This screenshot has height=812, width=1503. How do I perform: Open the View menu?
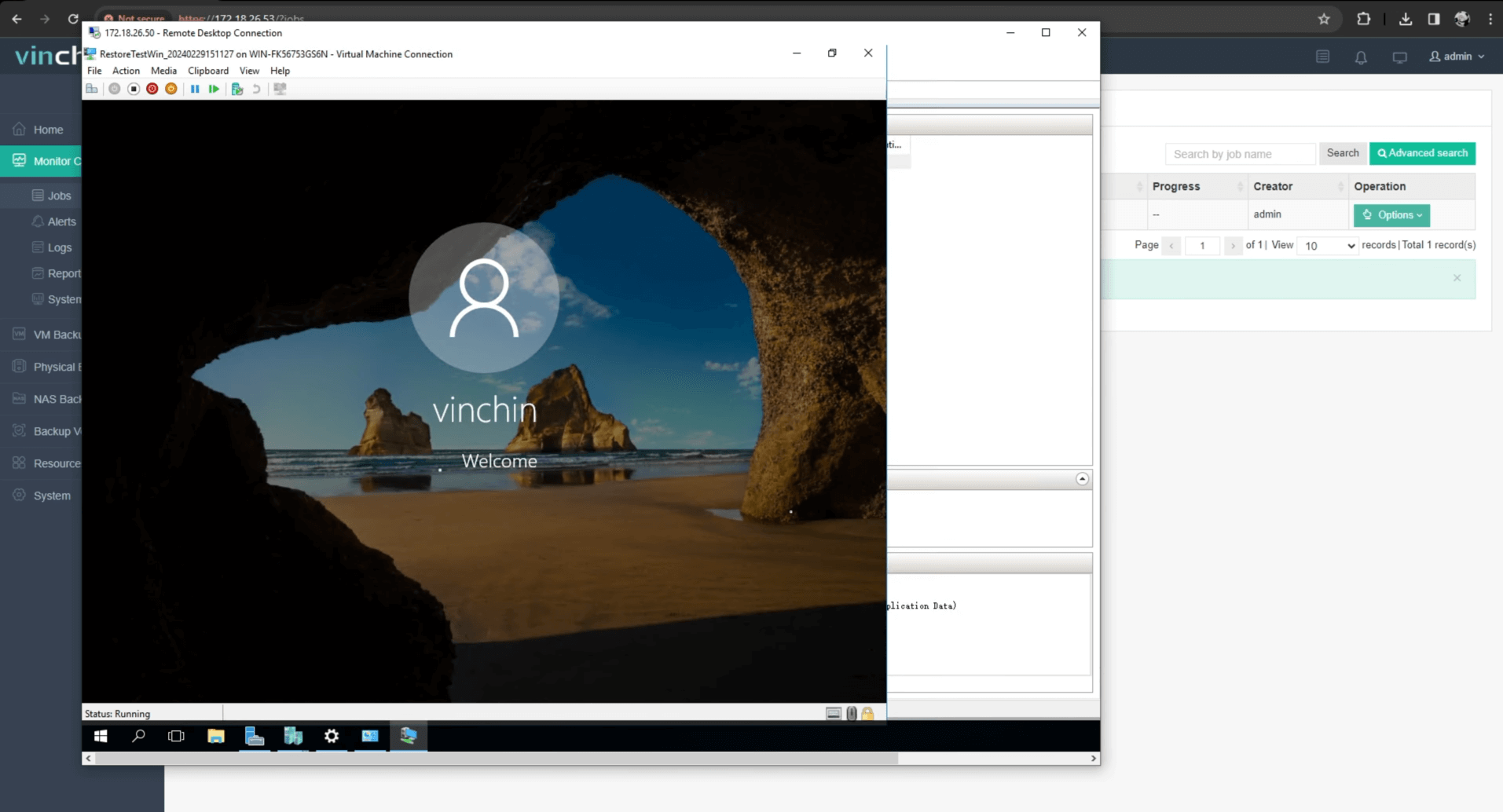[x=249, y=71]
